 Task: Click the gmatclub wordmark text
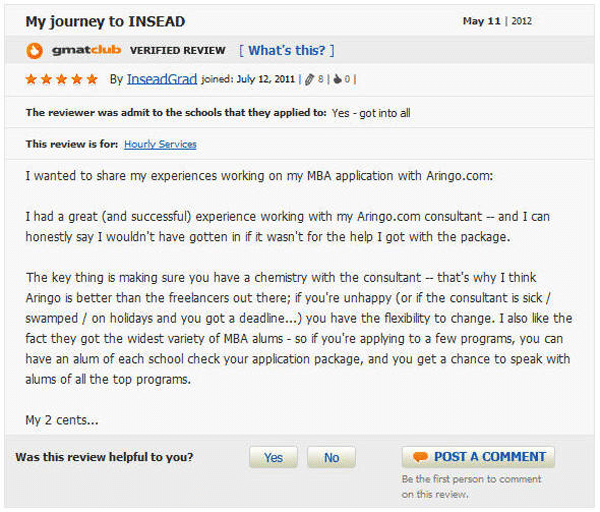click(84, 50)
